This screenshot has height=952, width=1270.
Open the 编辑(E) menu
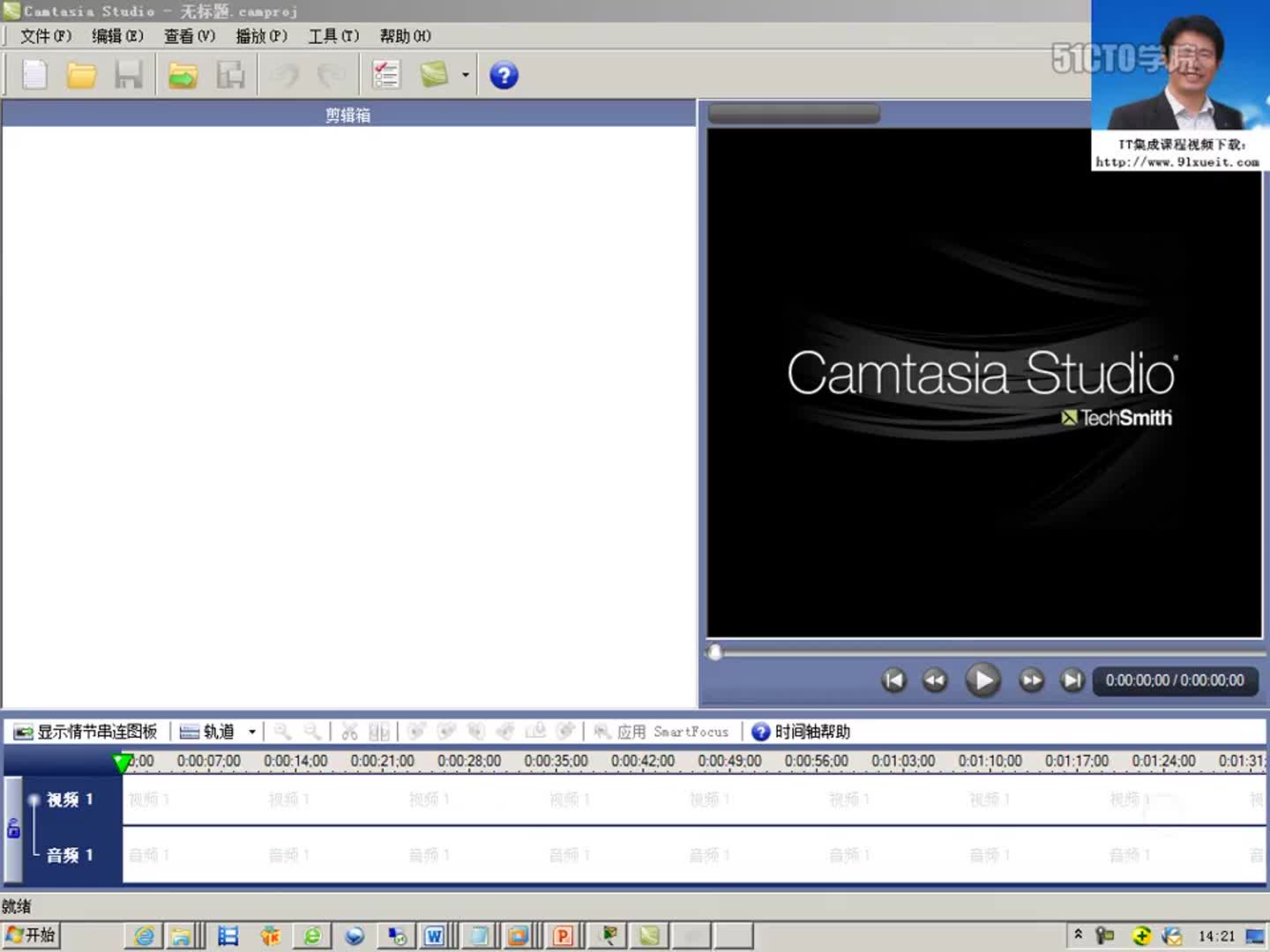coord(117,36)
